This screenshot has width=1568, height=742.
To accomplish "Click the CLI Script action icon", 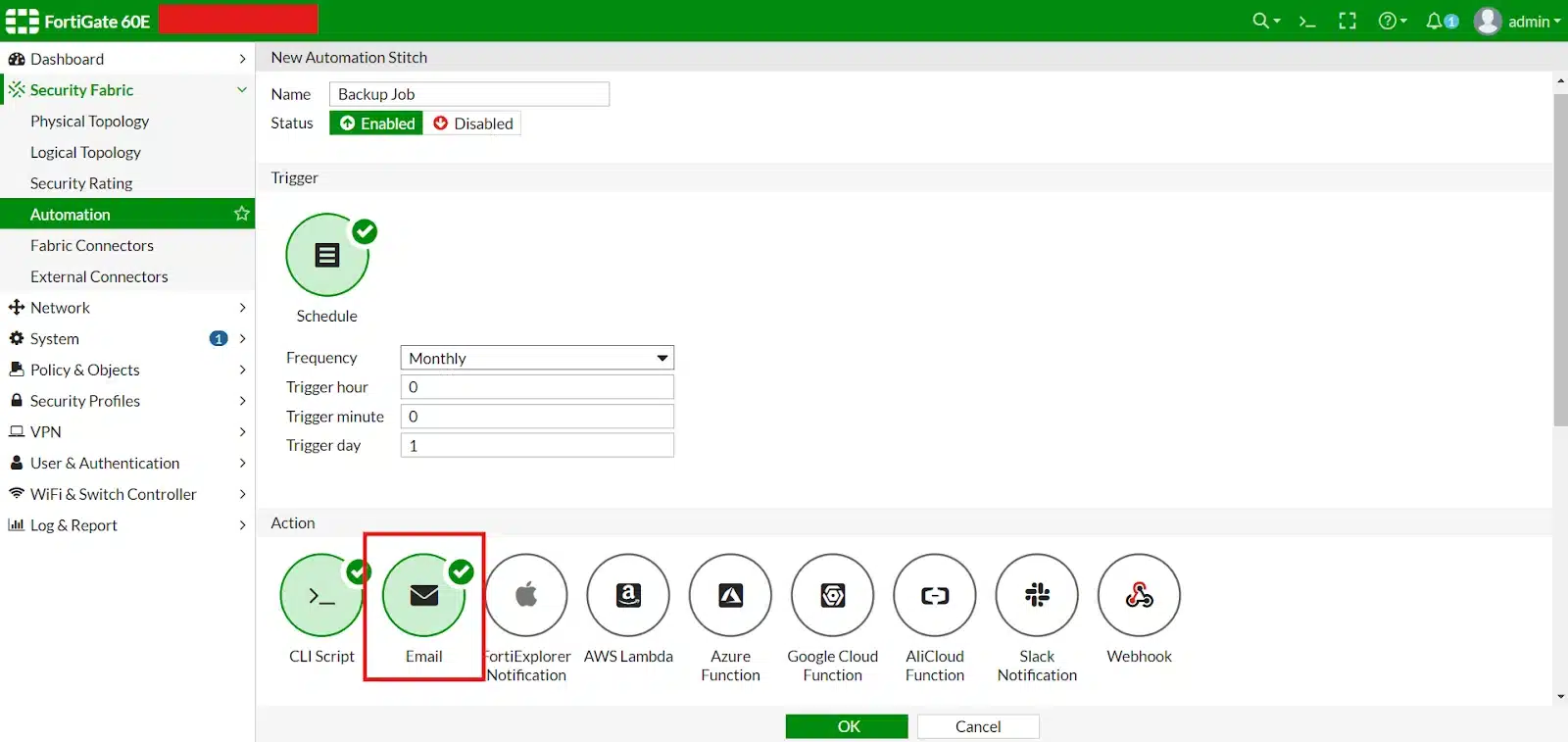I will pyautogui.click(x=321, y=595).
